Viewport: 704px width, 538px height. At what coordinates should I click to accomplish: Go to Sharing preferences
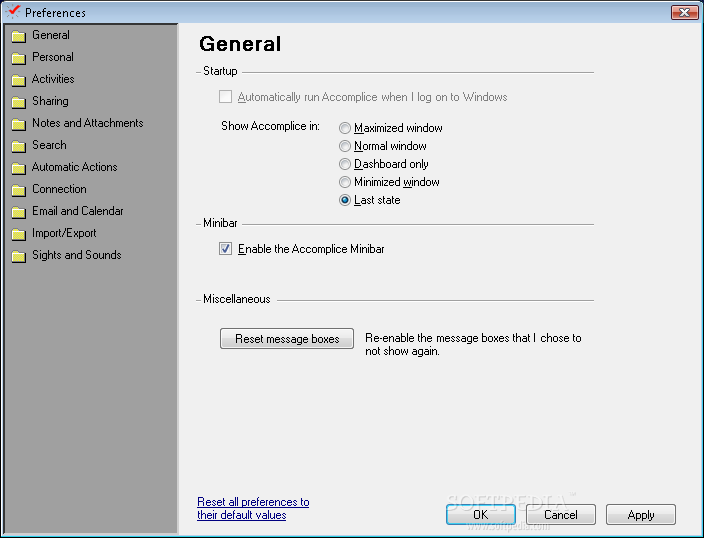[x=50, y=101]
